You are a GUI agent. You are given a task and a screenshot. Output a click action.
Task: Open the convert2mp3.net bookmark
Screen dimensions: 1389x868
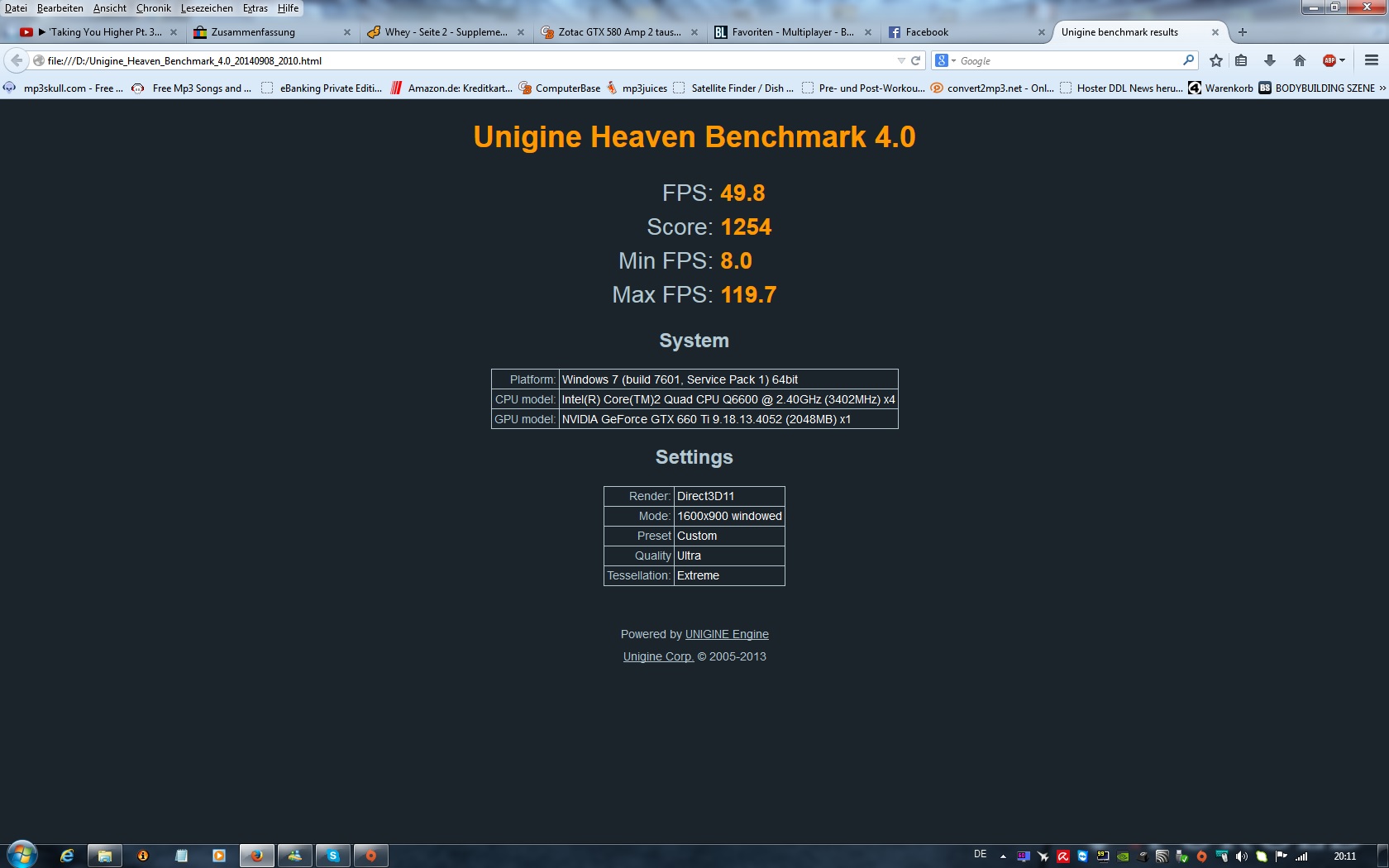[x=992, y=88]
